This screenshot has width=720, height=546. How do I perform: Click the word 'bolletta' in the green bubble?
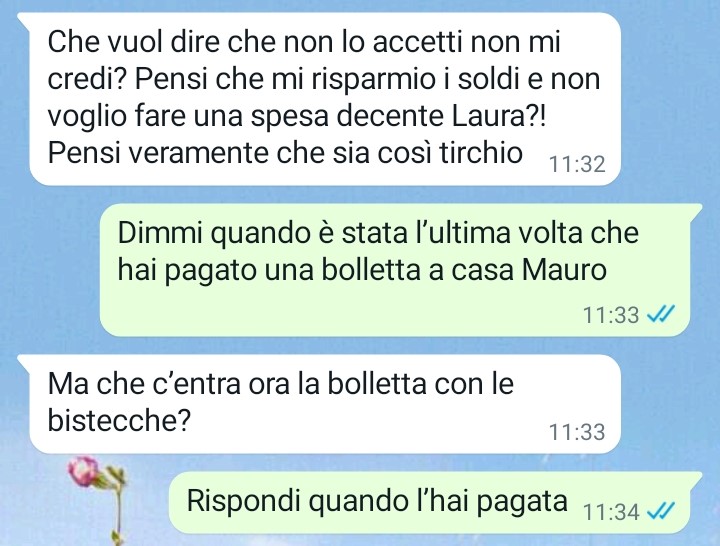click(x=371, y=270)
